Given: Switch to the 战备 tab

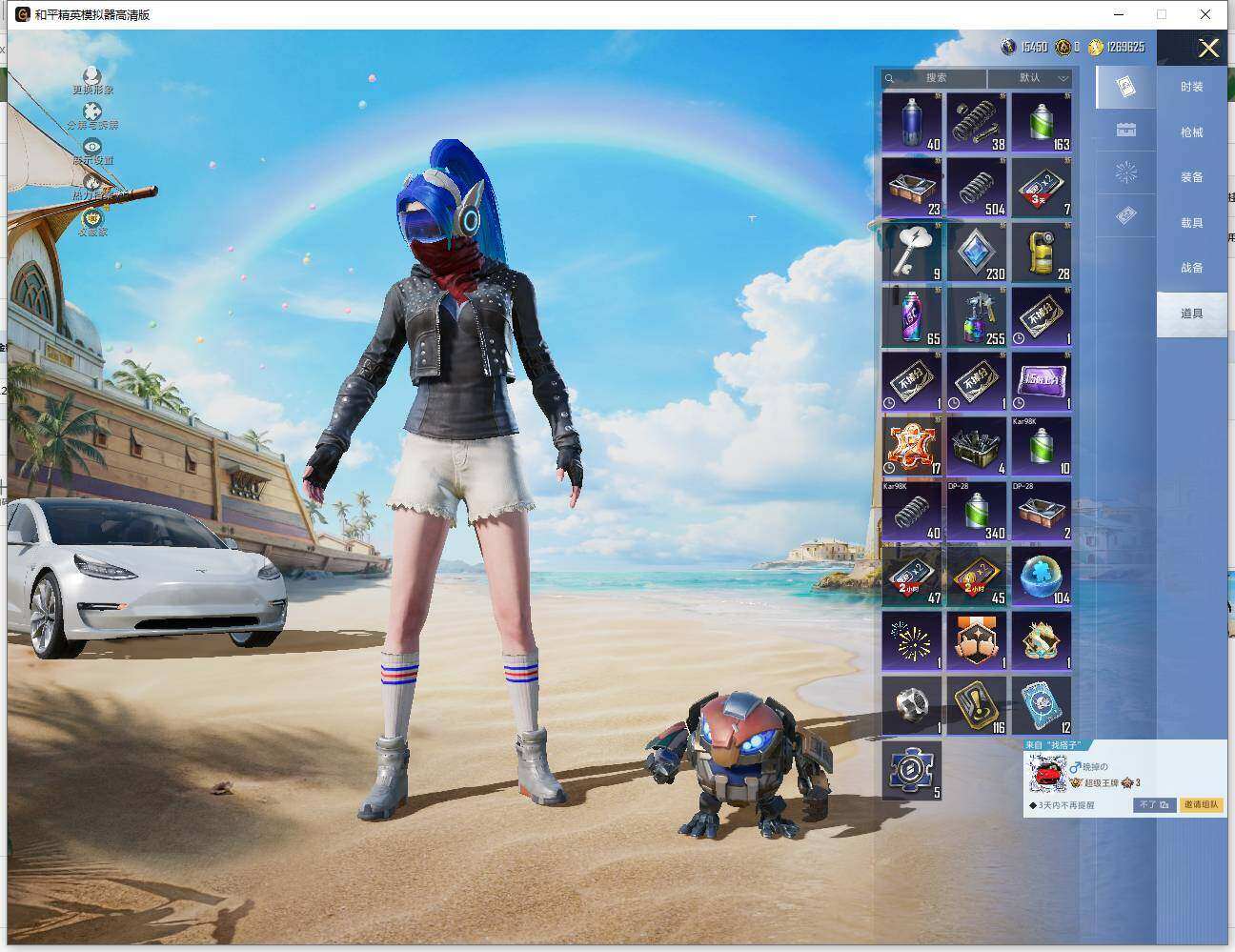Looking at the screenshot, I should click(1191, 268).
